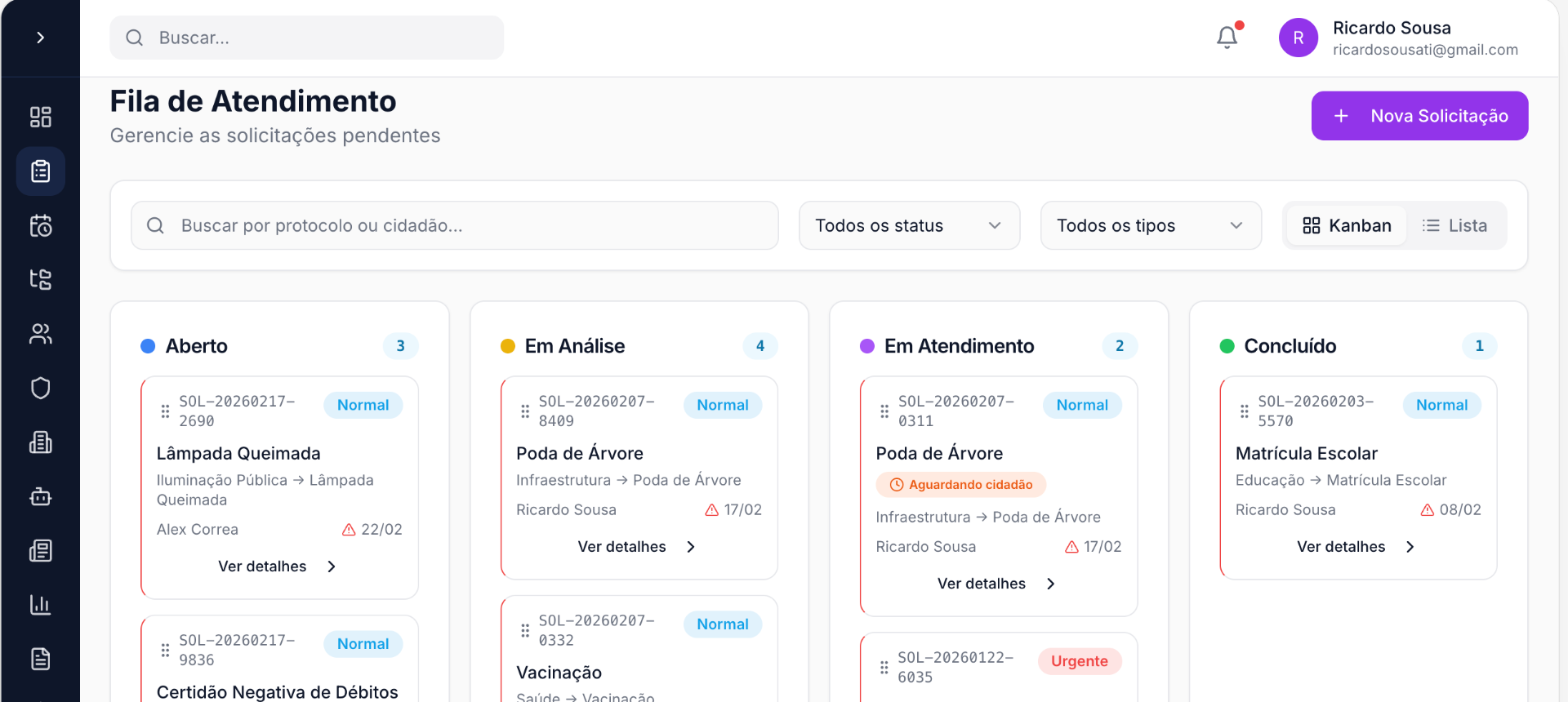The height and width of the screenshot is (702, 1568).
Task: Click the Em Atendimento column header
Action: [959, 346]
